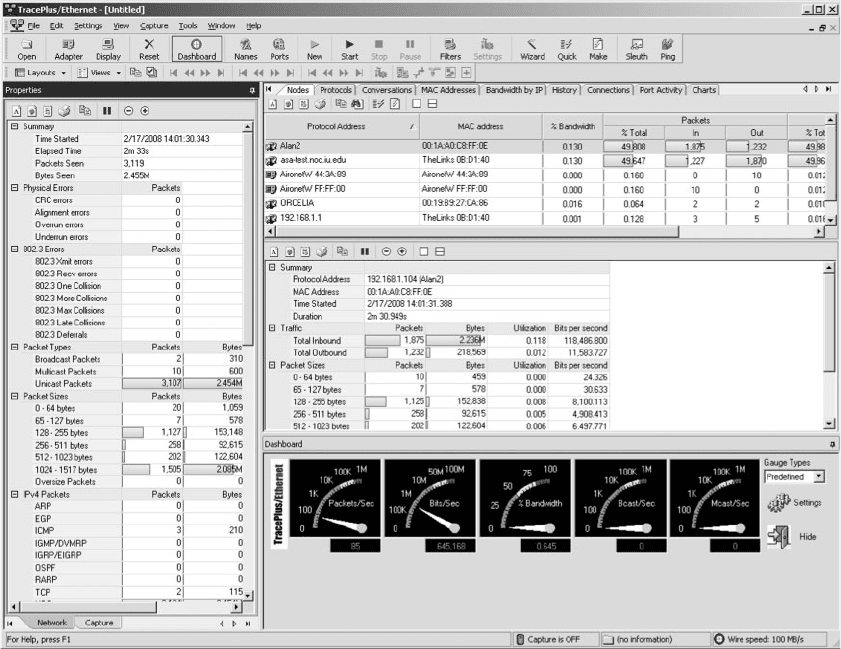841x649 pixels.
Task: Collapse the IPv4 Packets section
Action: pos(14,494)
